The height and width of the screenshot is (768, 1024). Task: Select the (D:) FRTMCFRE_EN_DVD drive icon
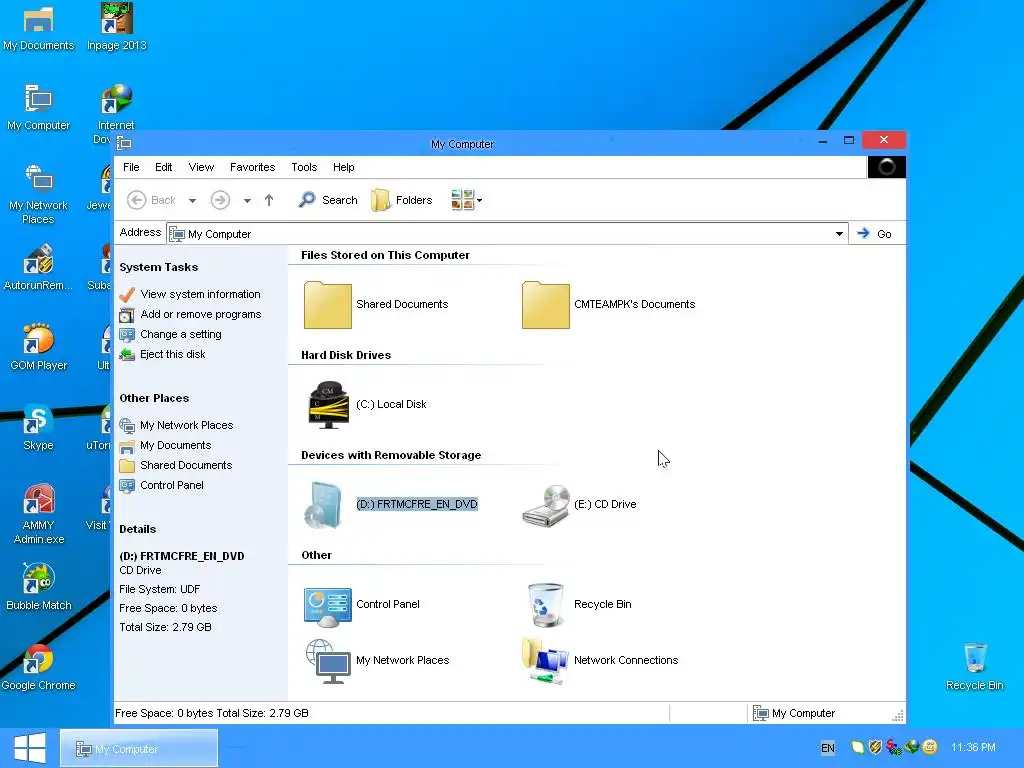325,505
